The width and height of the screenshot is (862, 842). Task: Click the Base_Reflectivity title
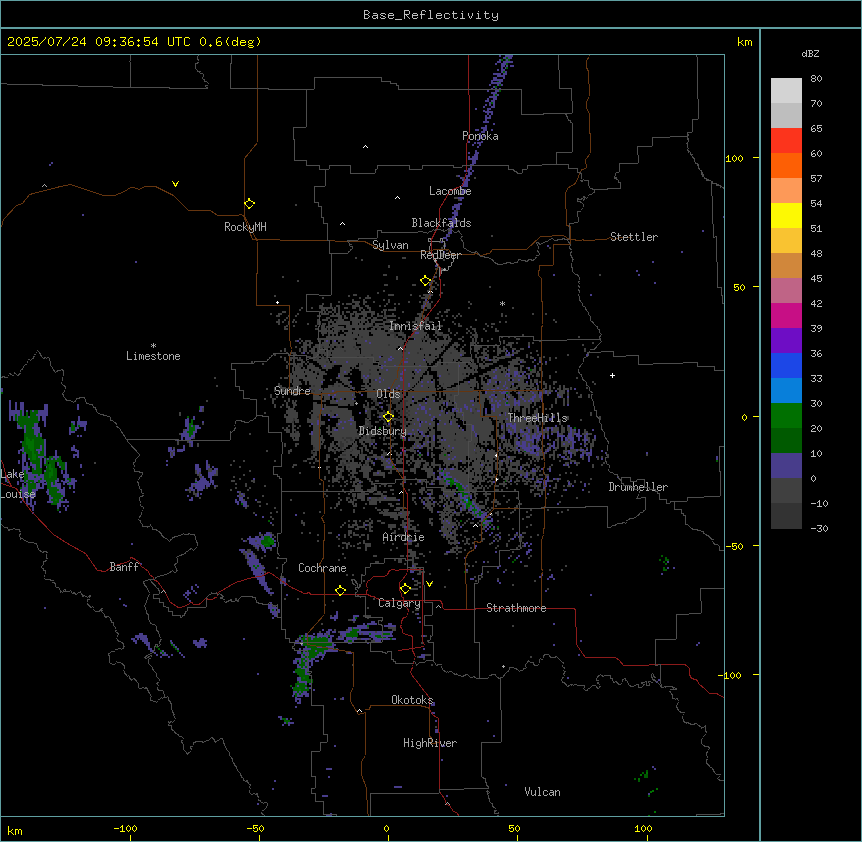[431, 15]
